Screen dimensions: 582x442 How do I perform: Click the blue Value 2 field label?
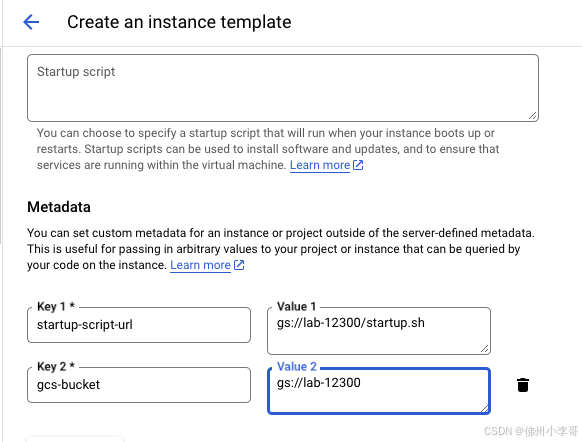tap(297, 366)
